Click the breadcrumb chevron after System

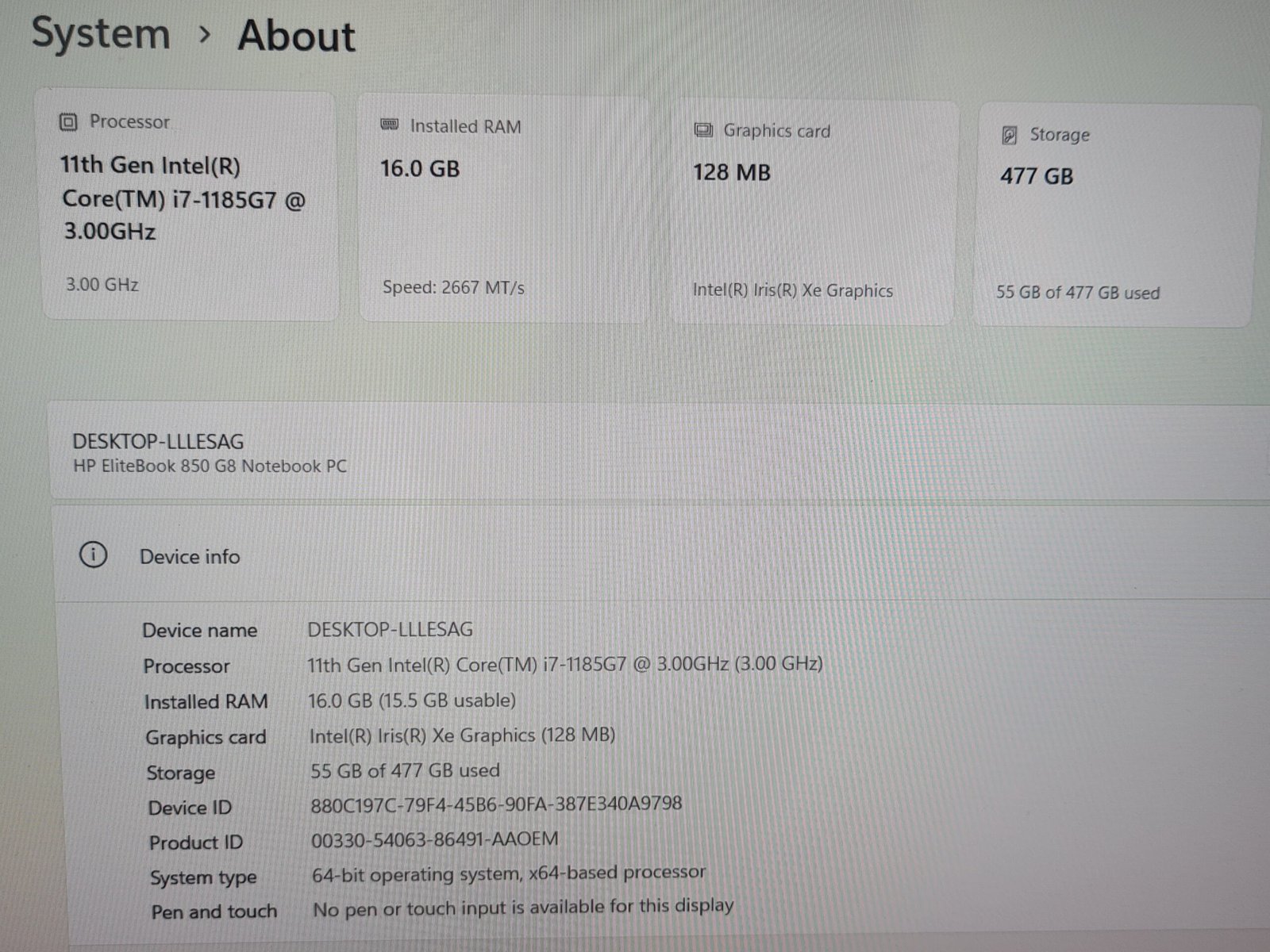click(205, 35)
